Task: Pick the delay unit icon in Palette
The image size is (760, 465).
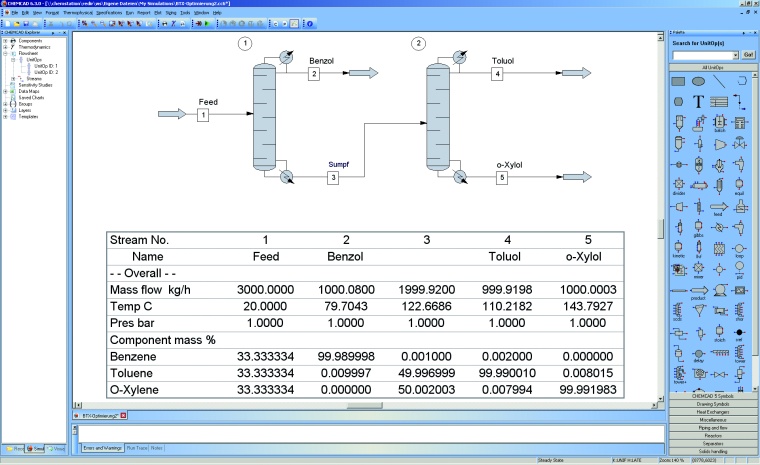Action: pyautogui.click(x=698, y=355)
